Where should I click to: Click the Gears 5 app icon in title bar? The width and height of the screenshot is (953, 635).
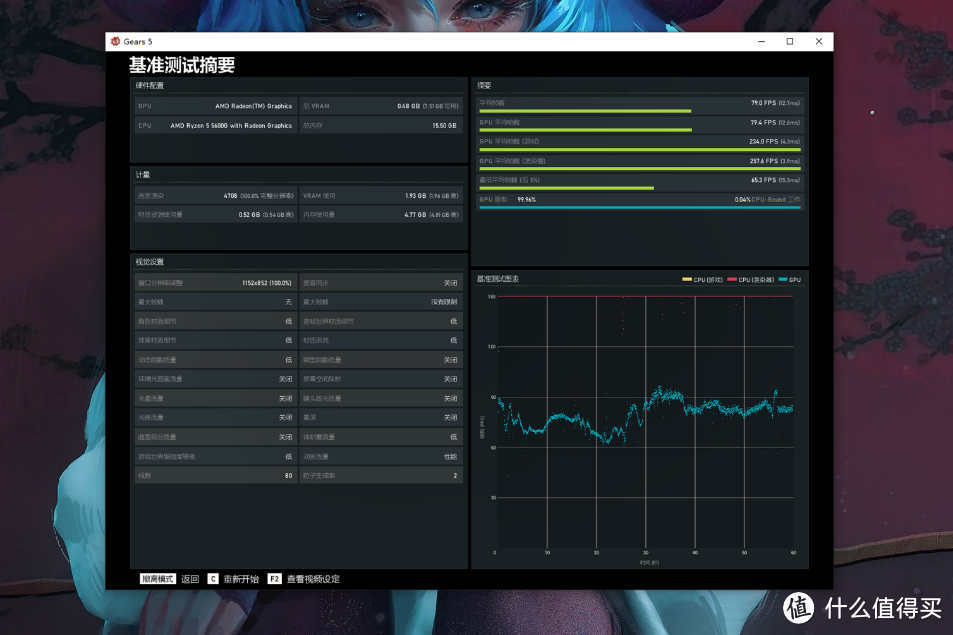115,41
